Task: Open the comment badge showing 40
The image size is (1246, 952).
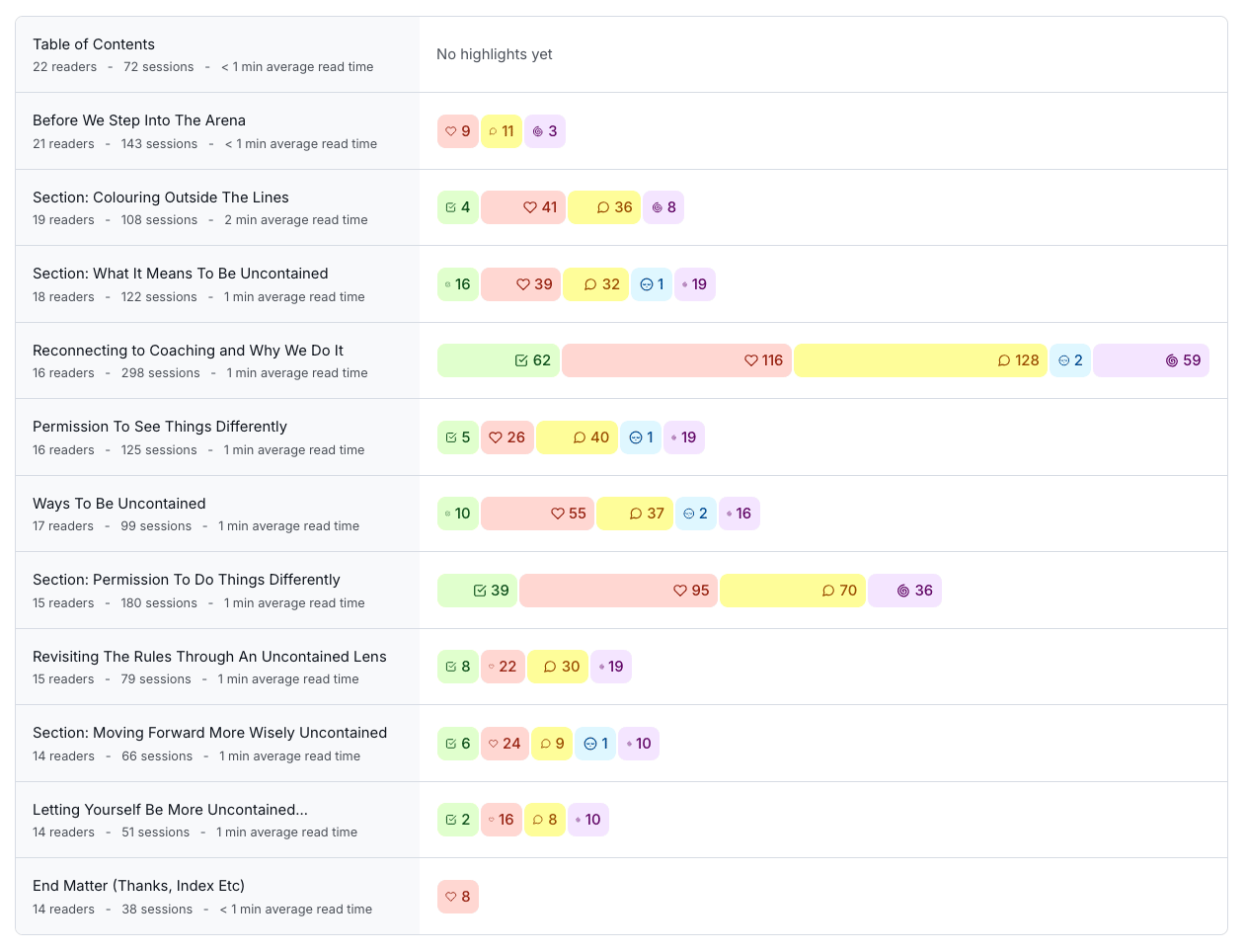Action: click(x=577, y=437)
